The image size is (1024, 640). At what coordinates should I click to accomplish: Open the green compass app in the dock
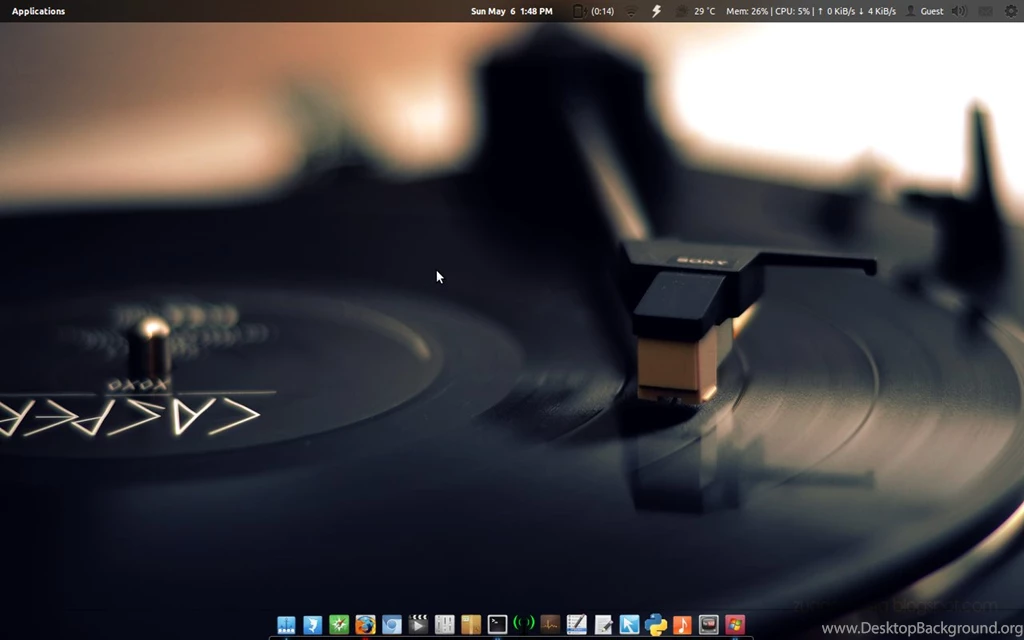[339, 625]
